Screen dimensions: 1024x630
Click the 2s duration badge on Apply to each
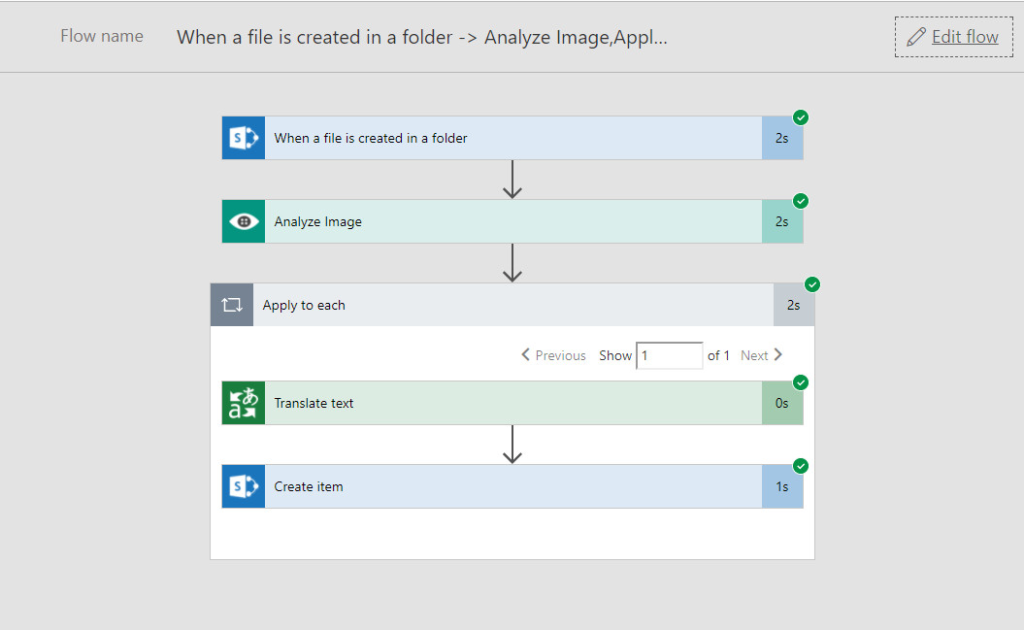click(x=793, y=304)
